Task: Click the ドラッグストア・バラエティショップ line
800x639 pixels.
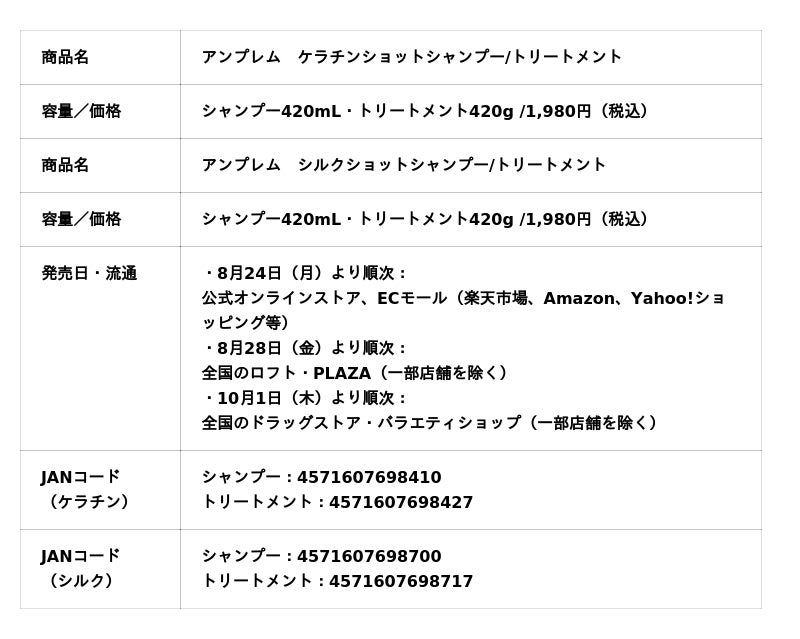Action: (429, 423)
